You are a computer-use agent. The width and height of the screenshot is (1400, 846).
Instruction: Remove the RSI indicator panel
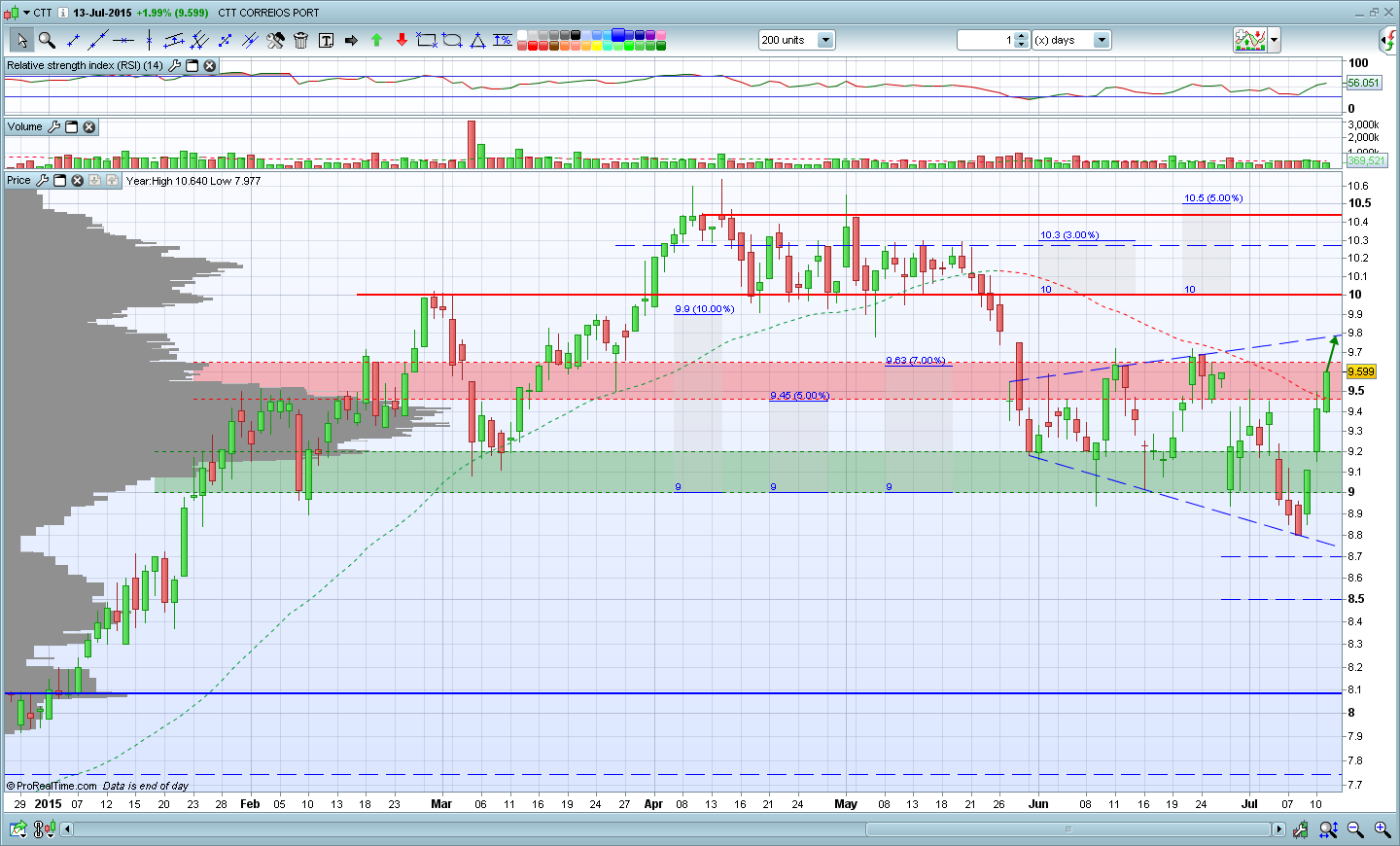[209, 65]
